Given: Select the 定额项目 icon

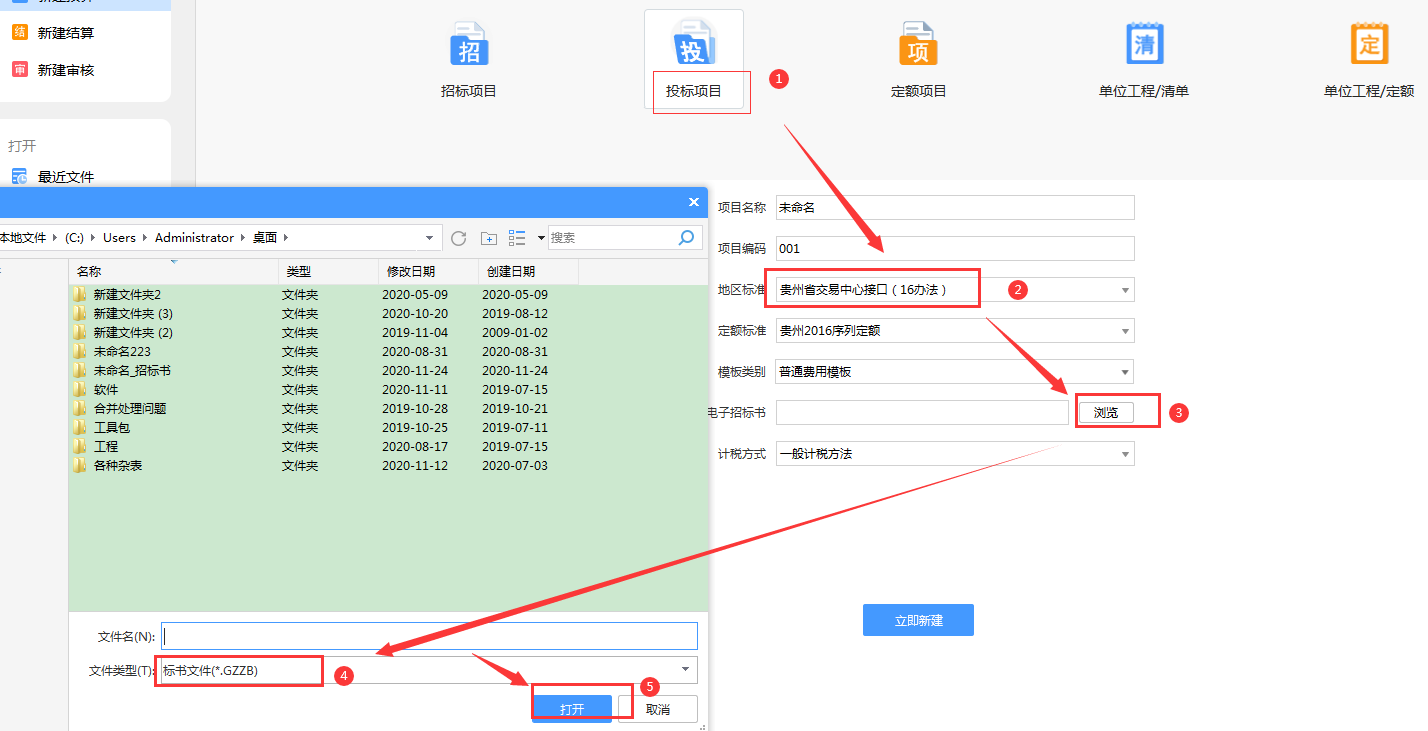Looking at the screenshot, I should pos(918,46).
